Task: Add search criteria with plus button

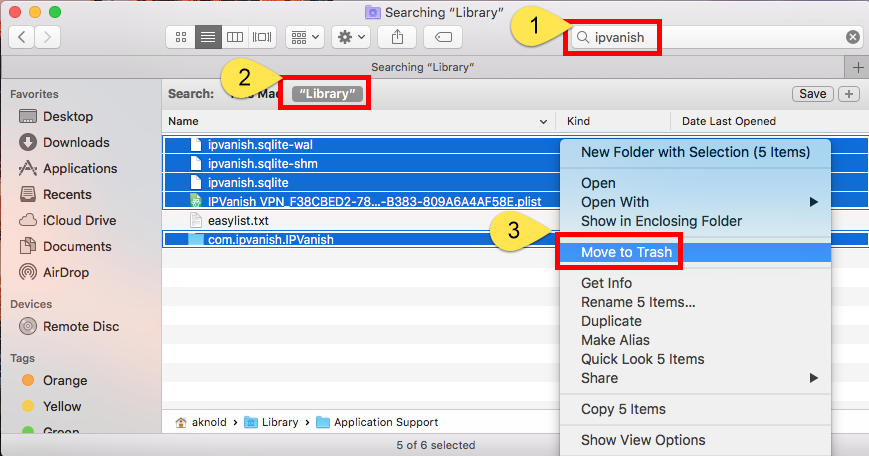Action: [x=849, y=94]
